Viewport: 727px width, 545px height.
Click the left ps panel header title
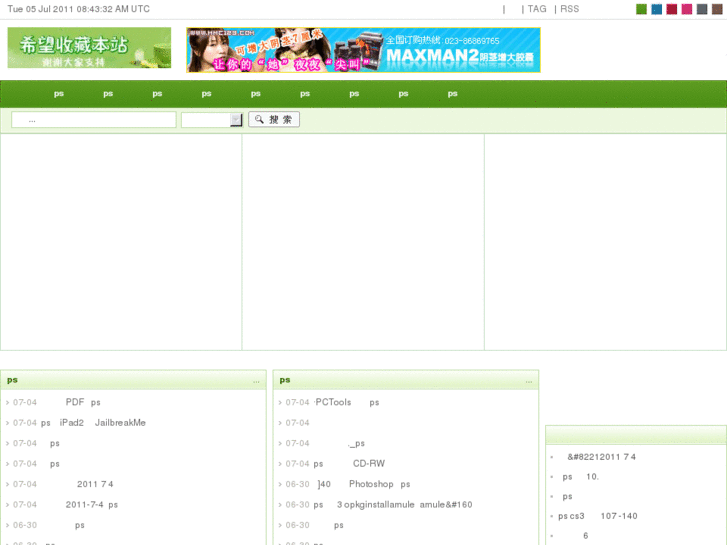(x=13, y=380)
